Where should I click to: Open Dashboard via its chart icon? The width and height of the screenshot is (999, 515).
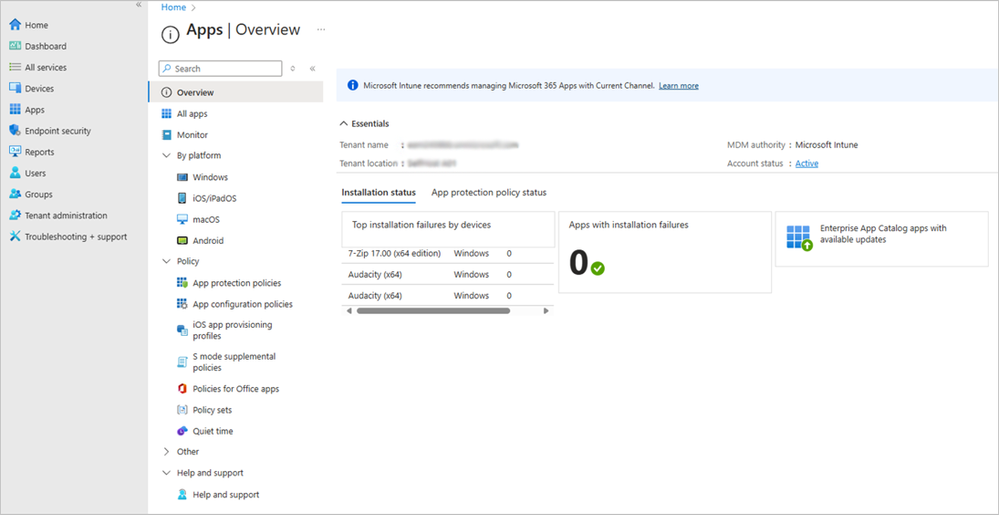[x=15, y=46]
